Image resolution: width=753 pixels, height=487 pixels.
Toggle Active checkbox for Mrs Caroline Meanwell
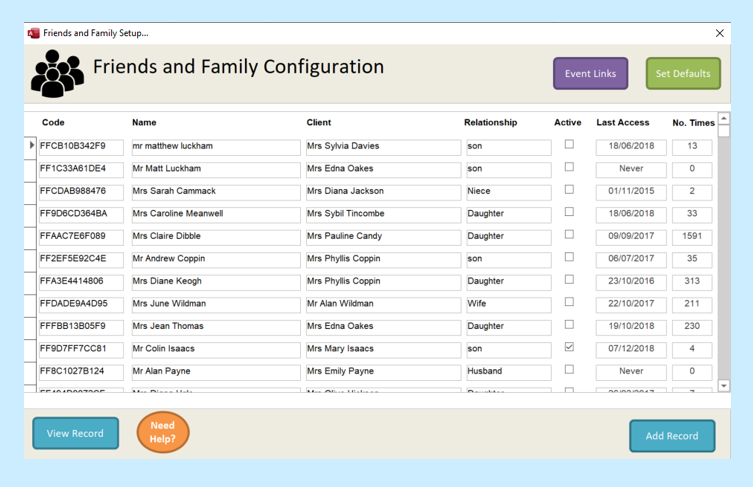click(x=569, y=212)
